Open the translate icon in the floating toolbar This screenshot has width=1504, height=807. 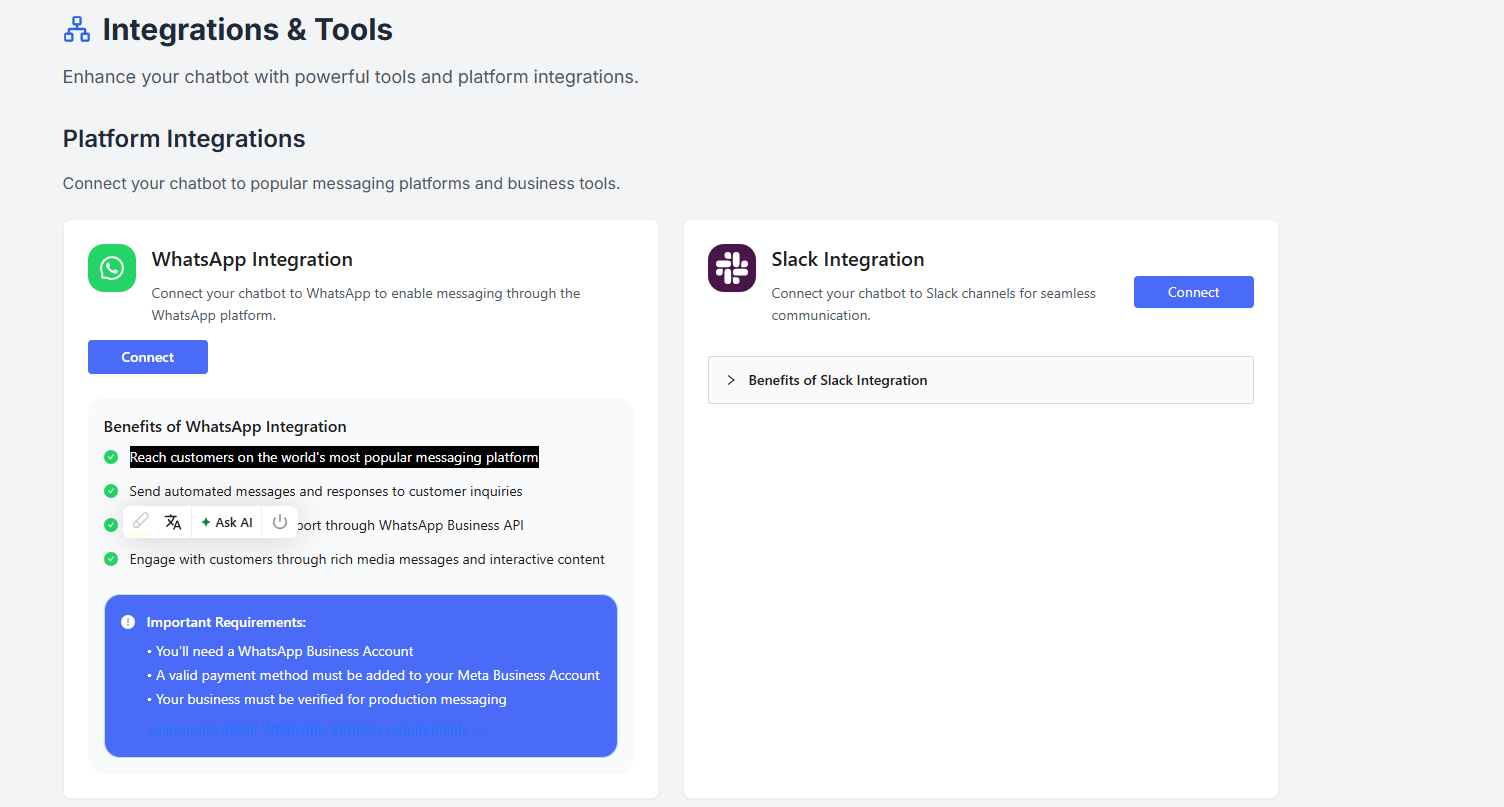pos(172,521)
